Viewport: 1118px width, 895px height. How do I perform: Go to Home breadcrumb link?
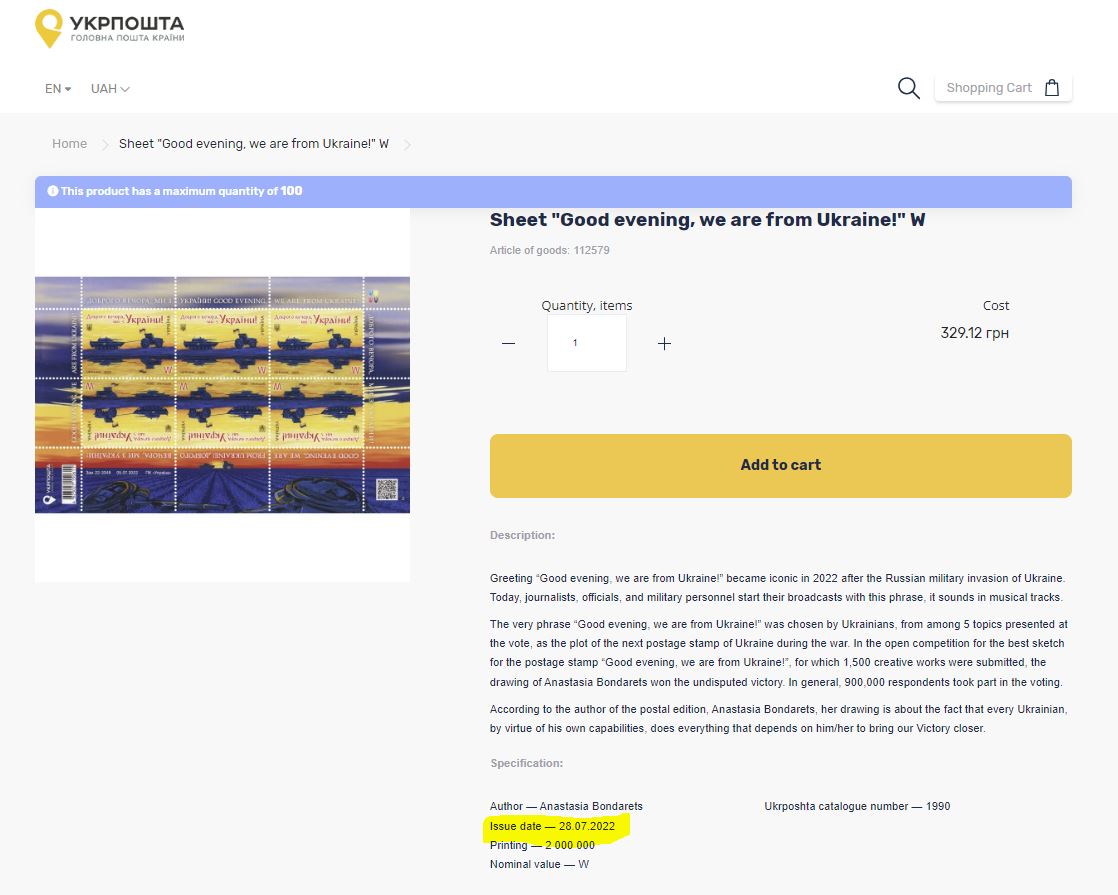[69, 143]
